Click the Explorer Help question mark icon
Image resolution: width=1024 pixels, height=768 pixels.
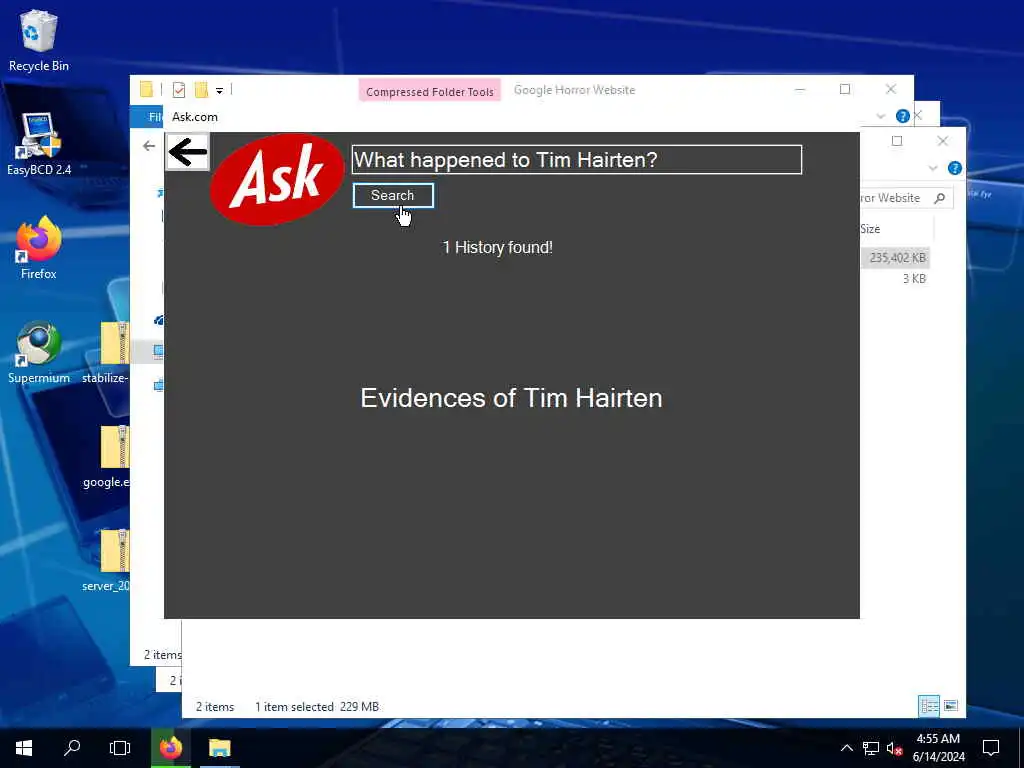pyautogui.click(x=903, y=116)
